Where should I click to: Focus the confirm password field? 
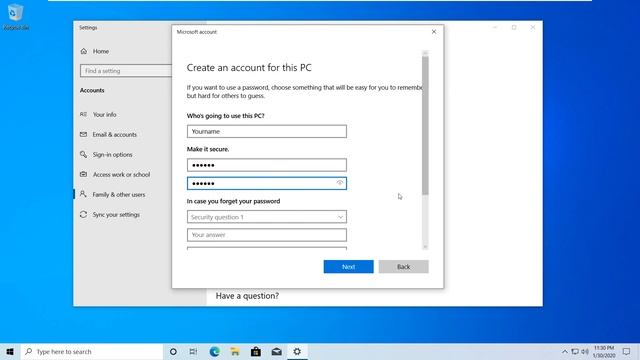point(267,183)
